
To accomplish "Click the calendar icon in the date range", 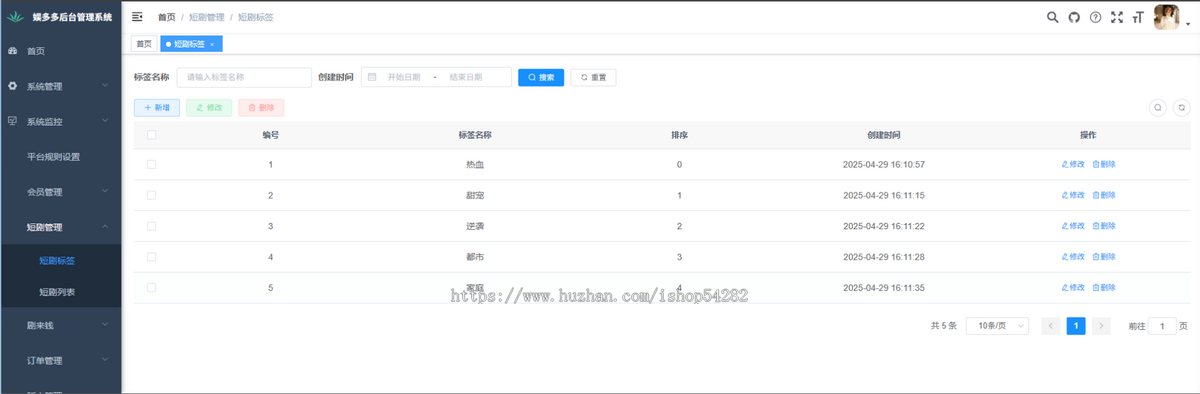I will pos(372,77).
